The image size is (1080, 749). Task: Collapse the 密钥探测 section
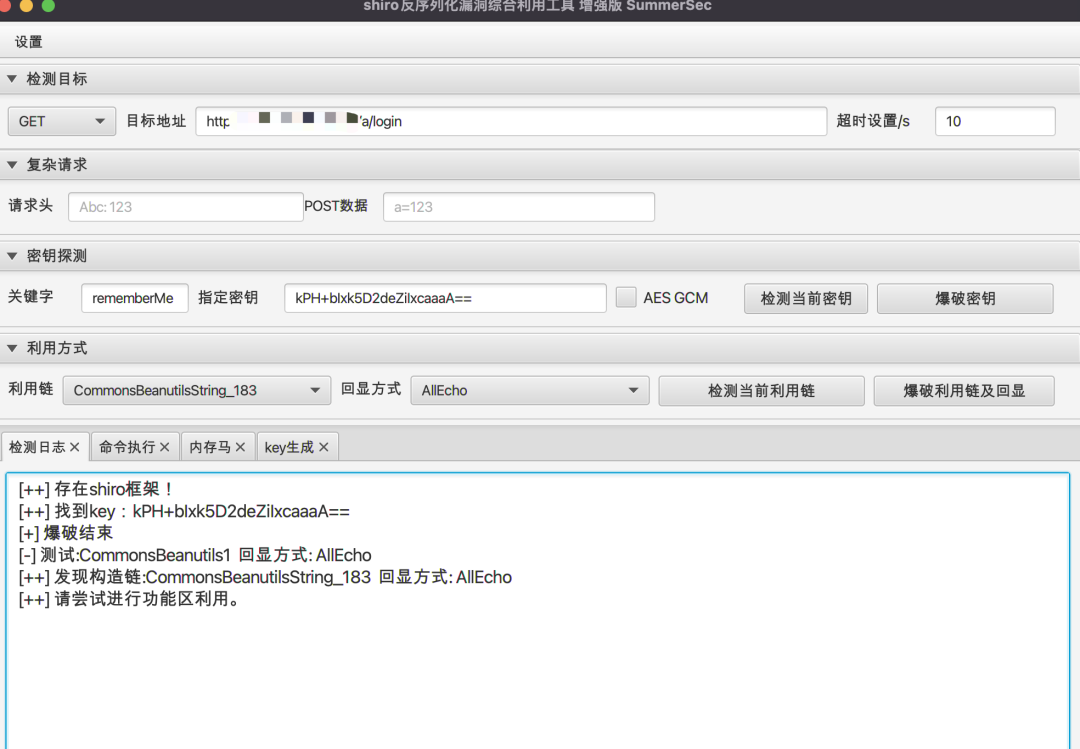click(x=12, y=256)
